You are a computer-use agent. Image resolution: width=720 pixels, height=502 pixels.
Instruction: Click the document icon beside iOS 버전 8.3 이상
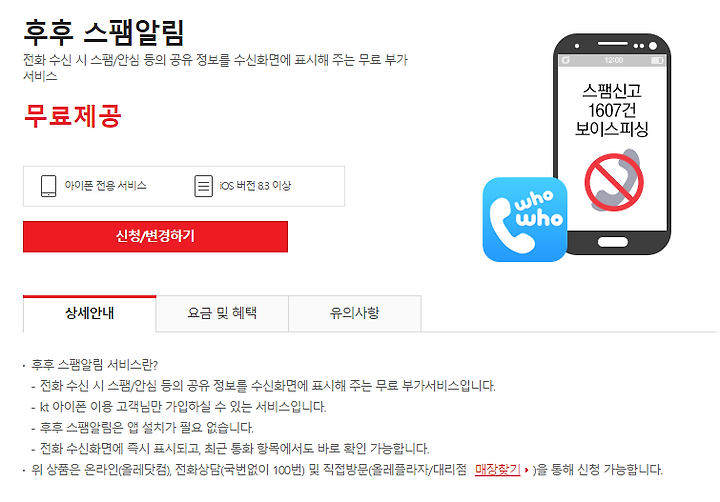[203, 186]
